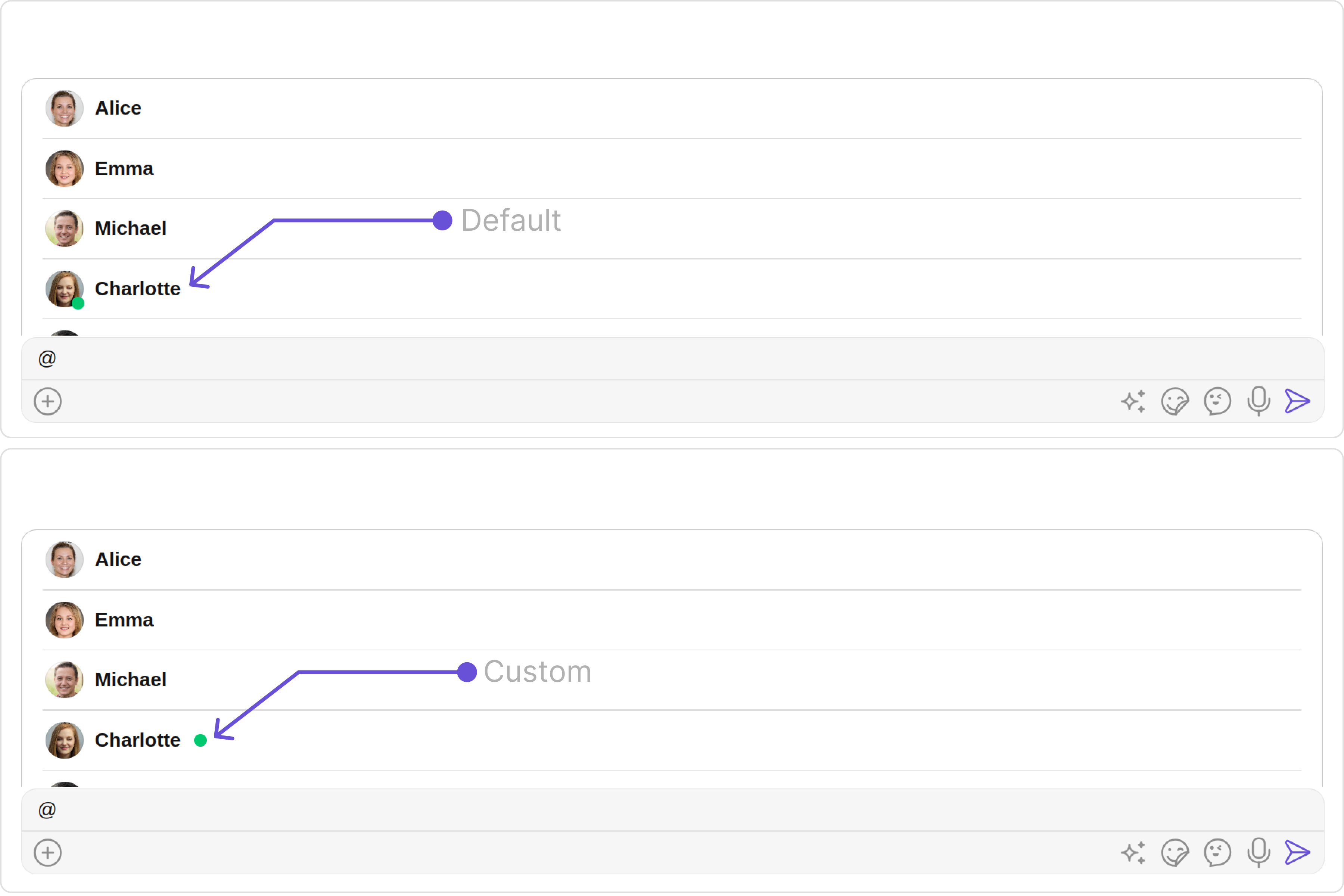This screenshot has width=1344, height=896.
Task: Start voice recording in bottom composer
Action: pos(1259,853)
